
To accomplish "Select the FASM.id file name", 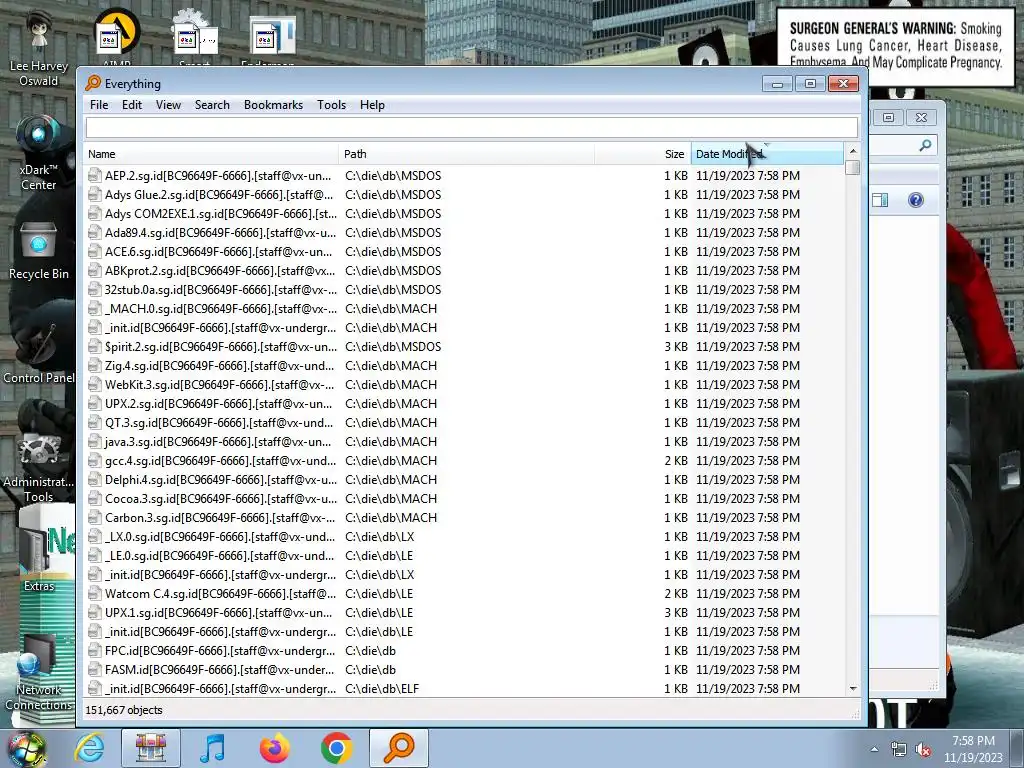I will 219,669.
